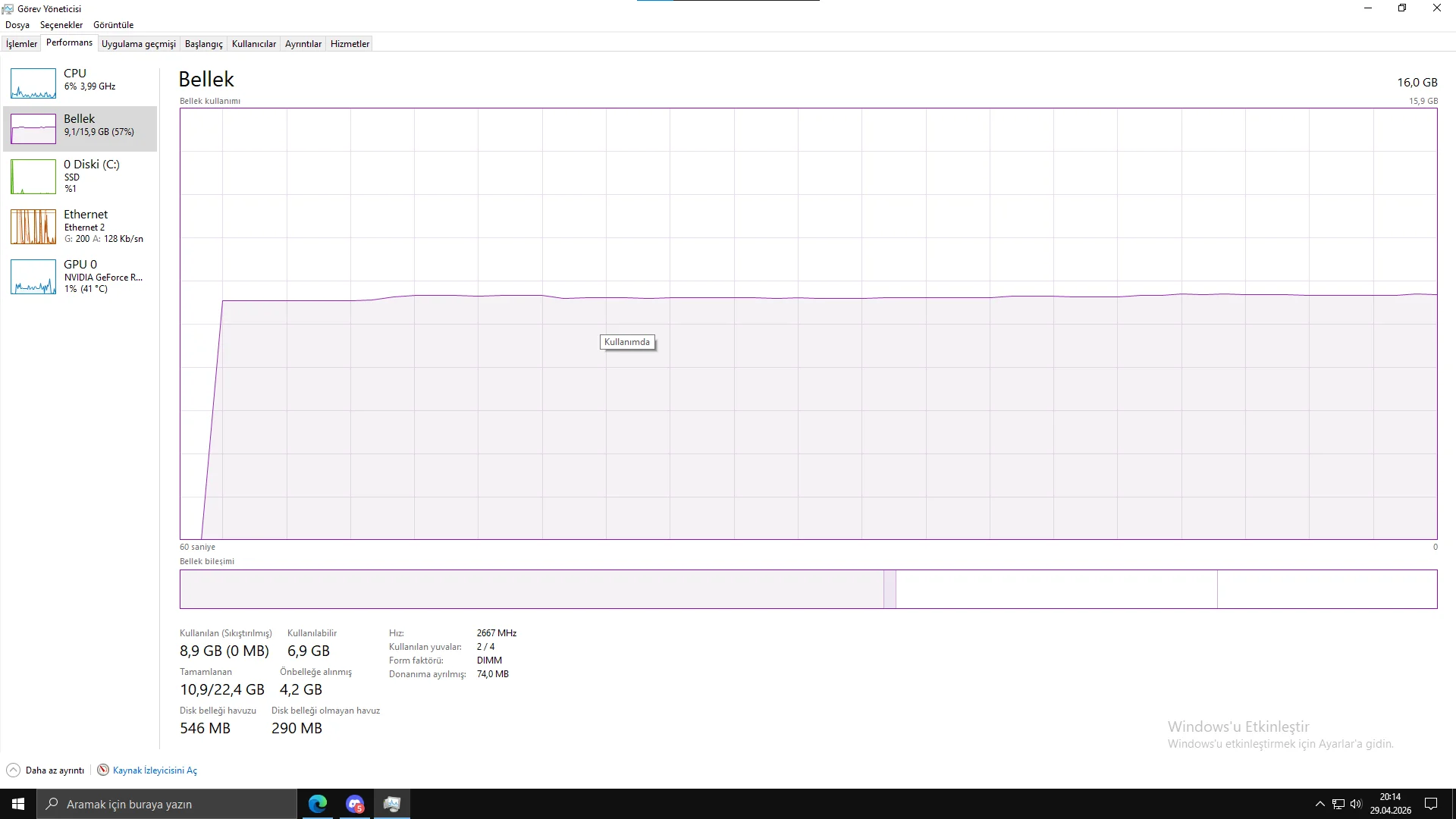Select the Bellek memory graph thumbnail
Screen dimensions: 1456x819
(33, 129)
